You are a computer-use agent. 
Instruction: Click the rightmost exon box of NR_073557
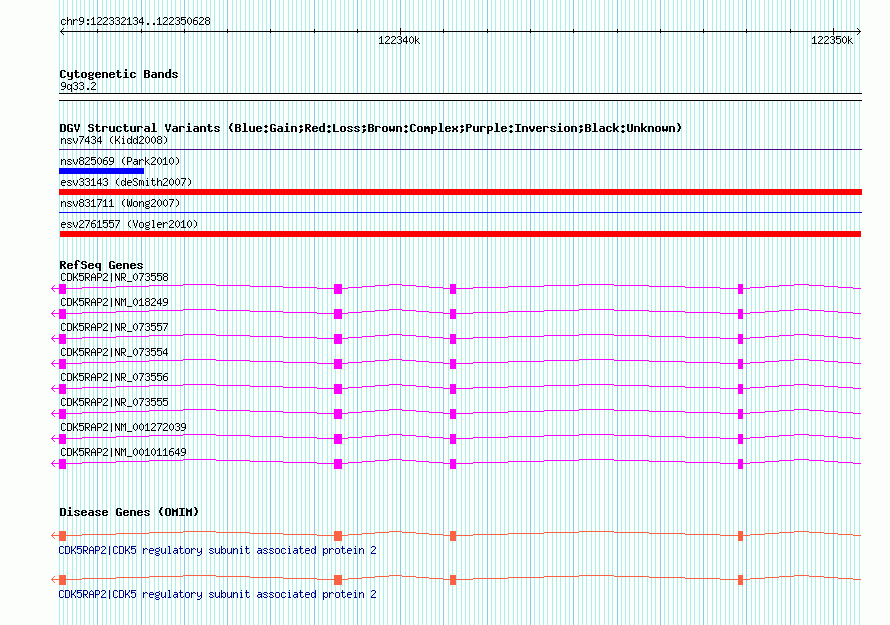(x=740, y=339)
